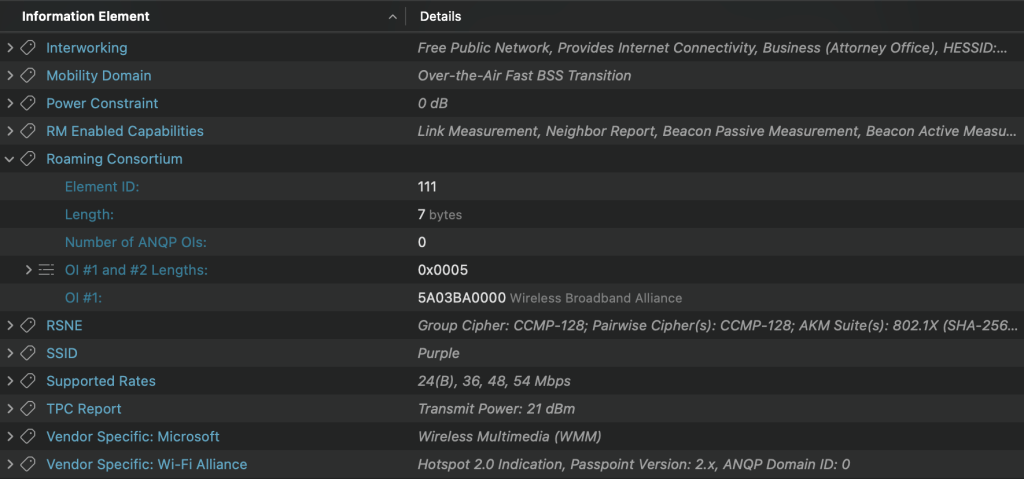Screen dimensions: 1024x479
Task: Click the bitfield icon beside OI Lengths
Action: [x=46, y=270]
